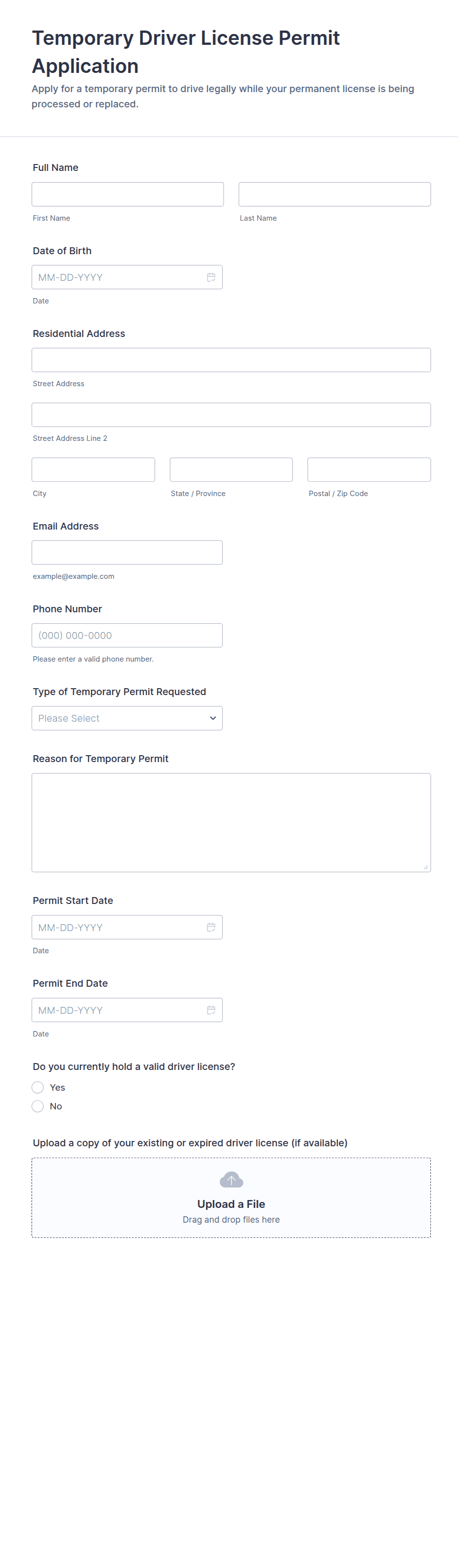Open the Permit End Date calendar picker
458x1568 pixels.
211,1010
